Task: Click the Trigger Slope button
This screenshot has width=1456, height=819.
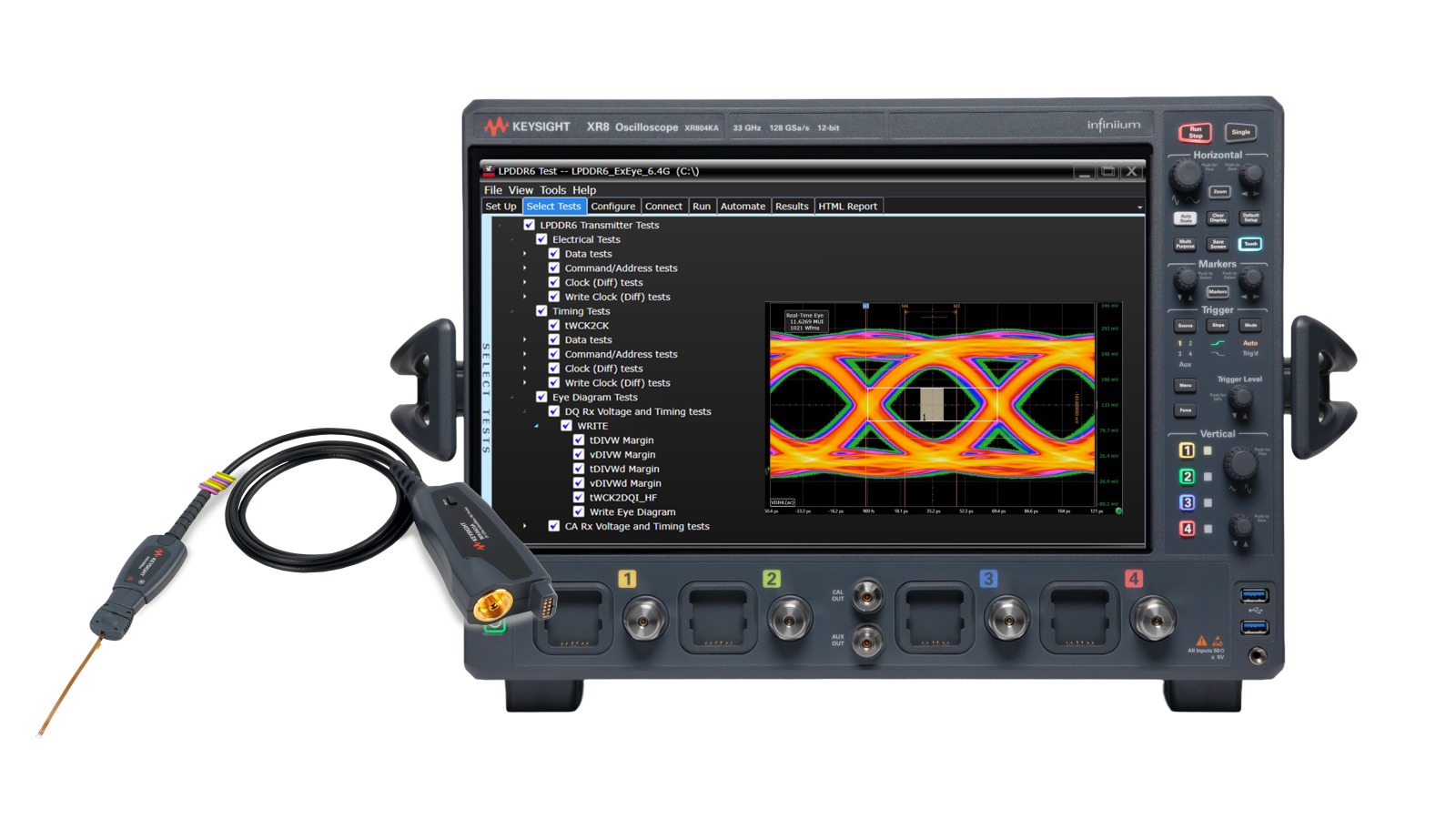Action: click(x=1218, y=325)
